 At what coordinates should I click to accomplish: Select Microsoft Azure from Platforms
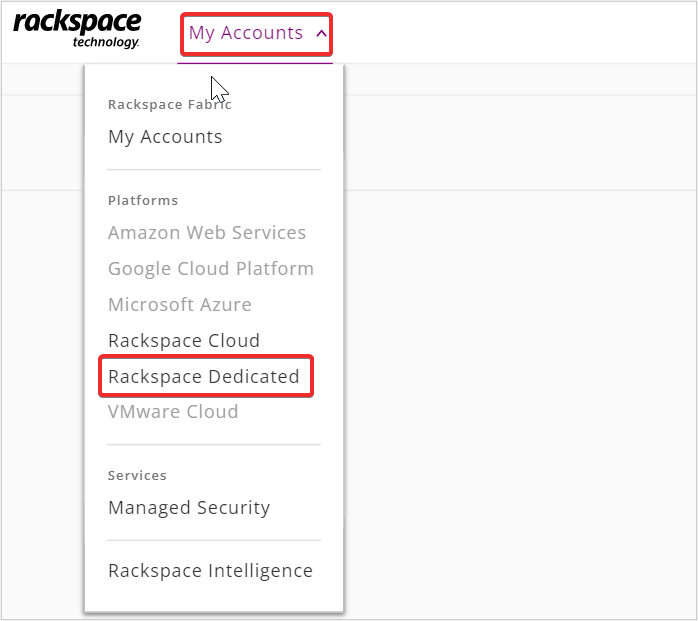[x=180, y=304]
